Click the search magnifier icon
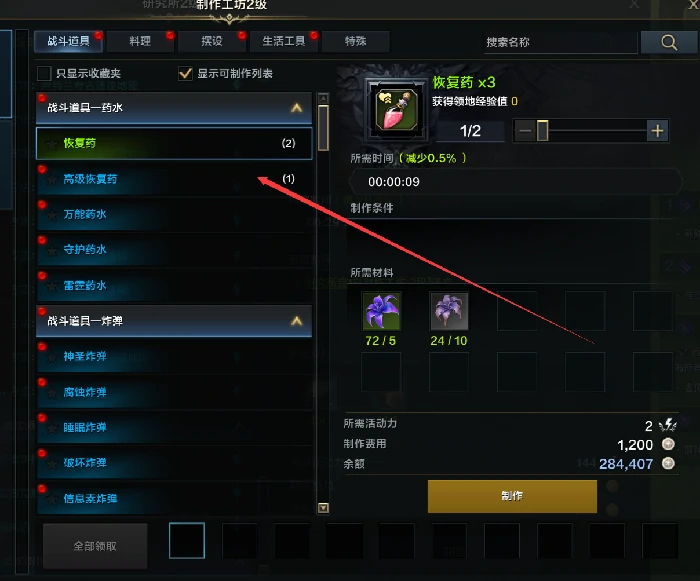 tap(668, 42)
